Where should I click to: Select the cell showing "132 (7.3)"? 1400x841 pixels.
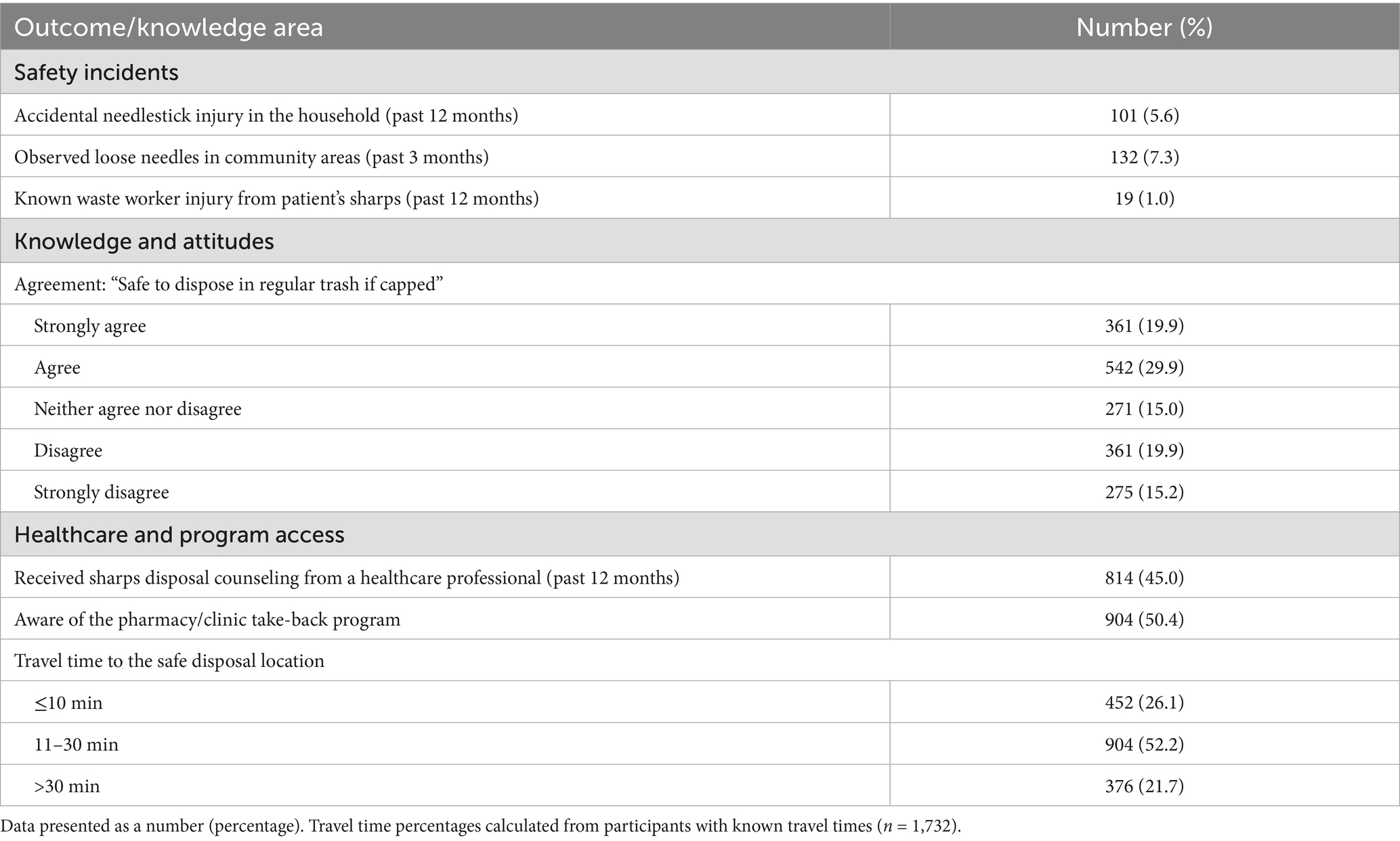click(x=1144, y=157)
